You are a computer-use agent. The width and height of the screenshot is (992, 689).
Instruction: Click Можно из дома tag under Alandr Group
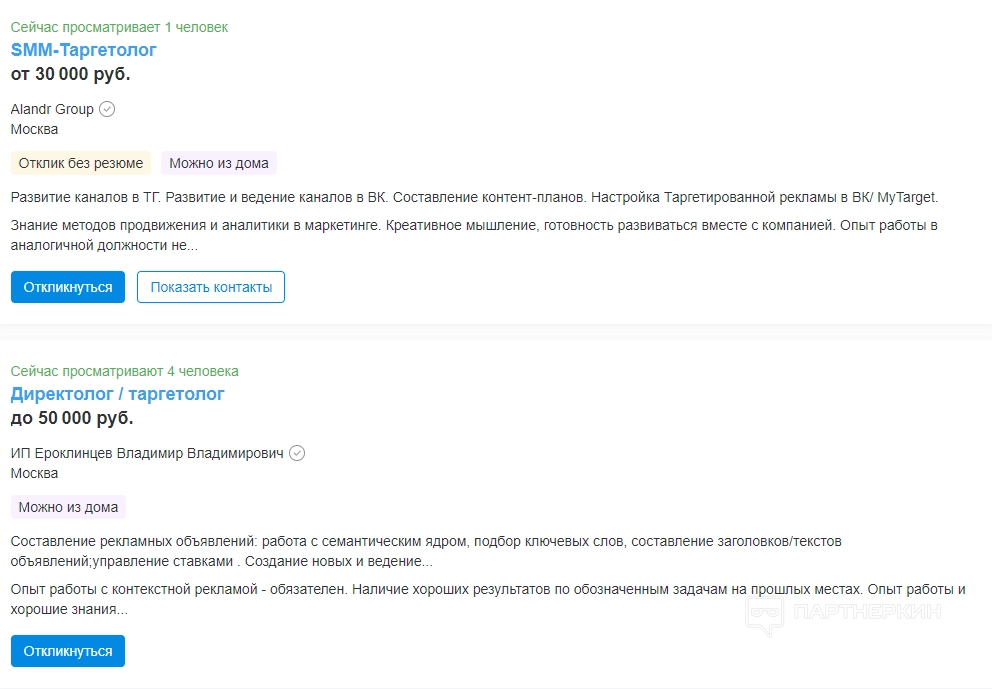coord(219,163)
